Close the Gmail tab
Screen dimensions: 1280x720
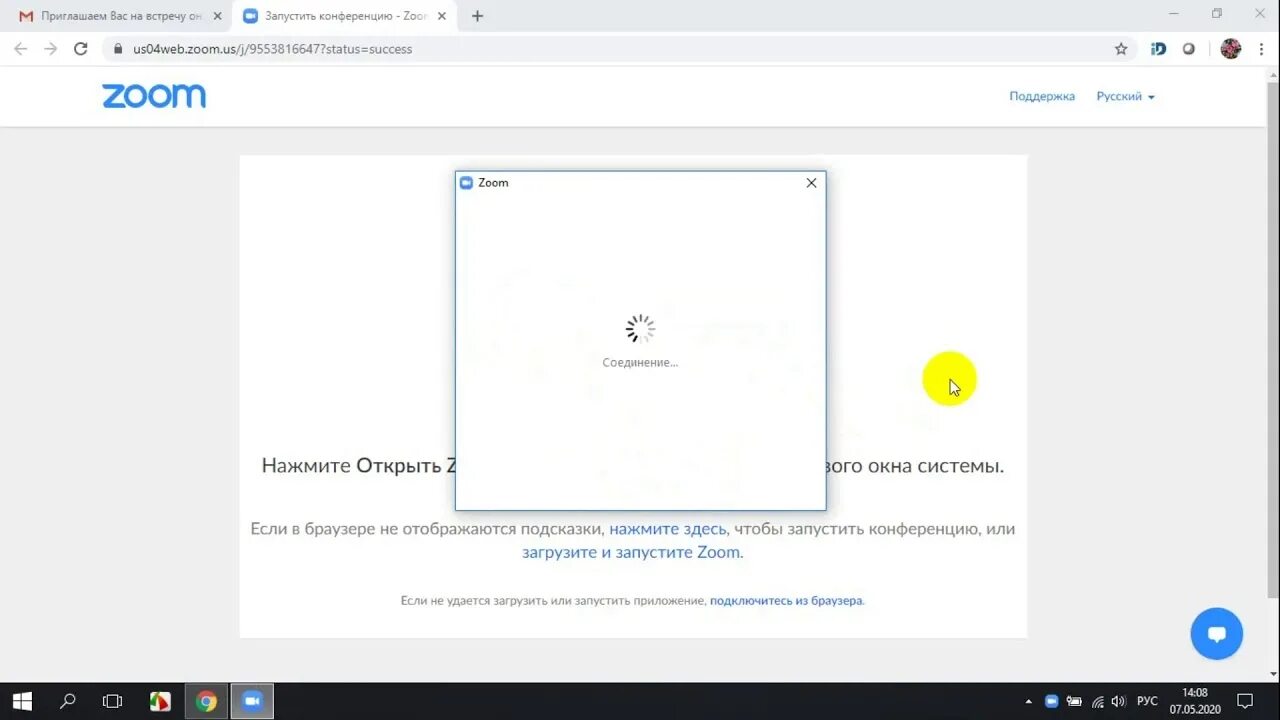click(x=217, y=16)
